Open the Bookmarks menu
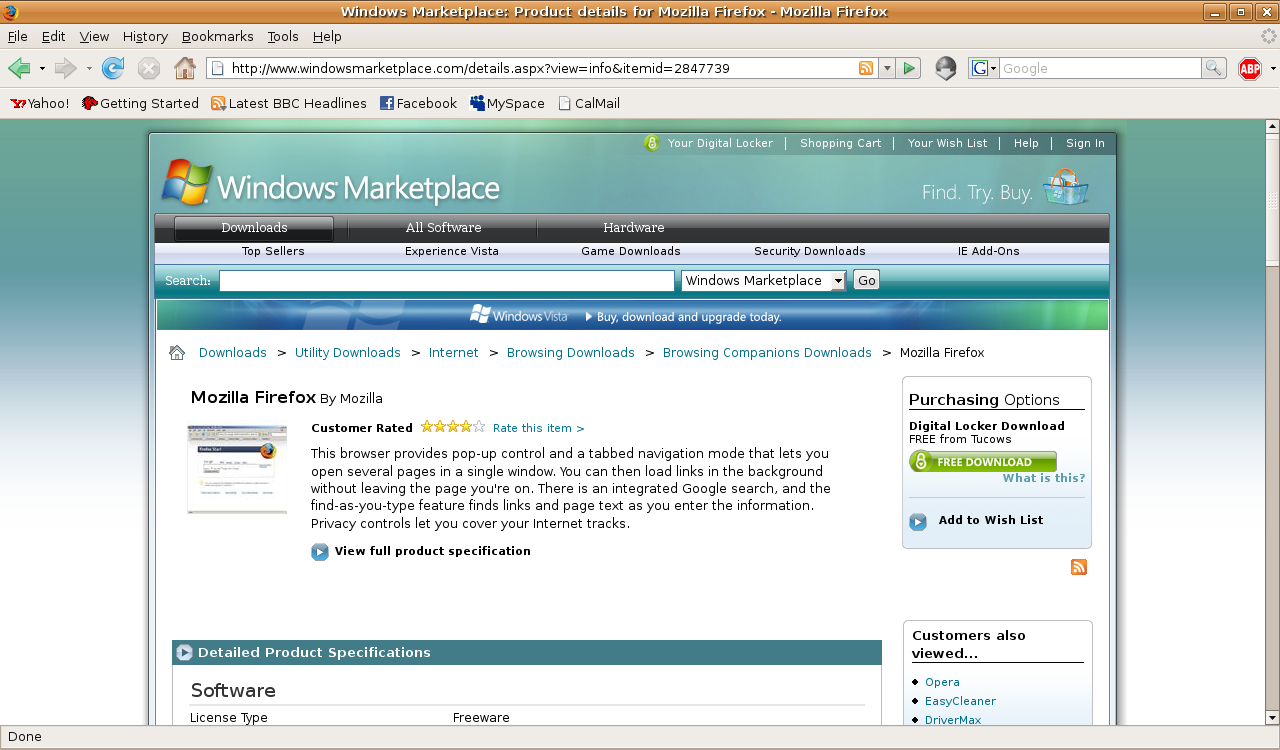Screen dimensions: 1280x750 click(217, 36)
